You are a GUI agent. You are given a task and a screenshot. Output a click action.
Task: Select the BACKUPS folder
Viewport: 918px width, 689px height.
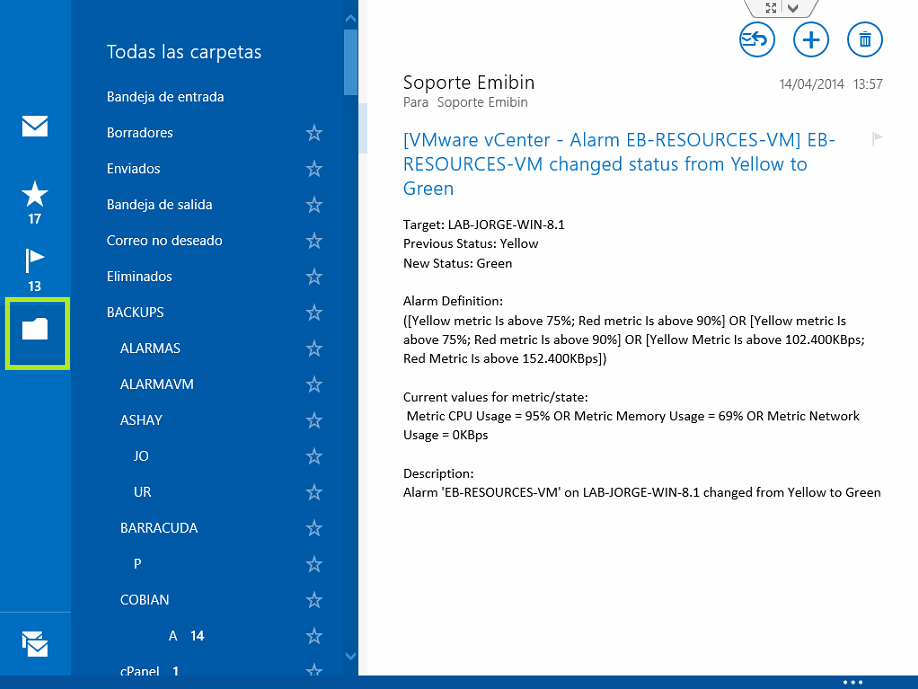[x=135, y=313]
